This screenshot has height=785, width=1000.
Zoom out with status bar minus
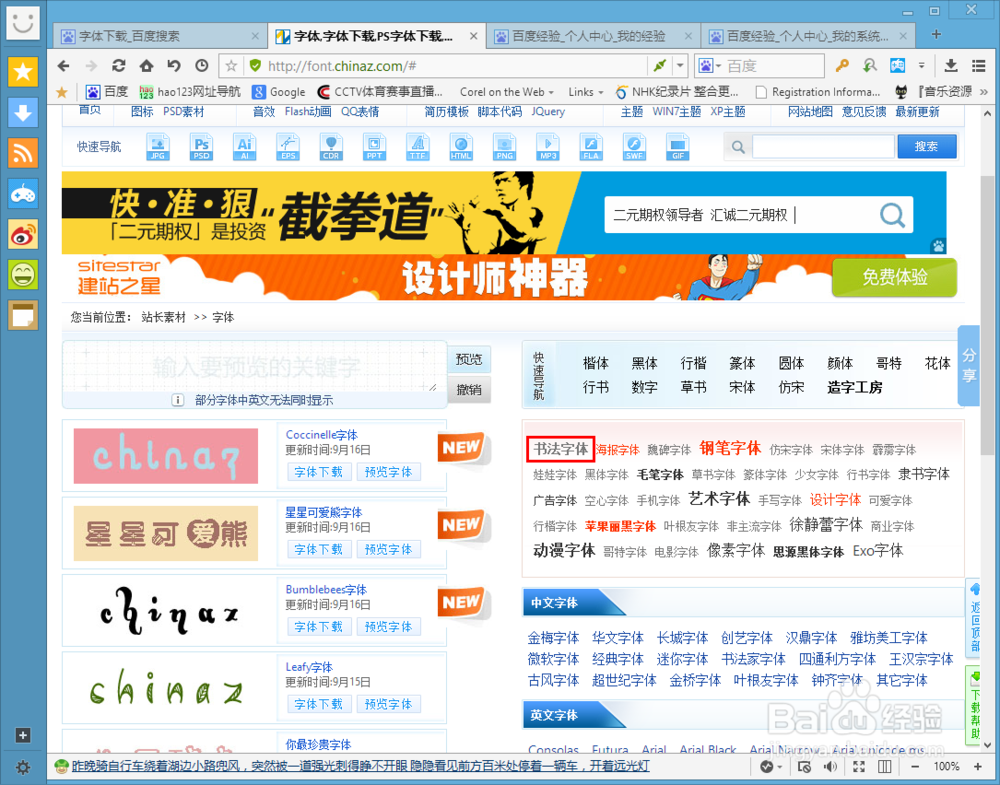tap(915, 767)
